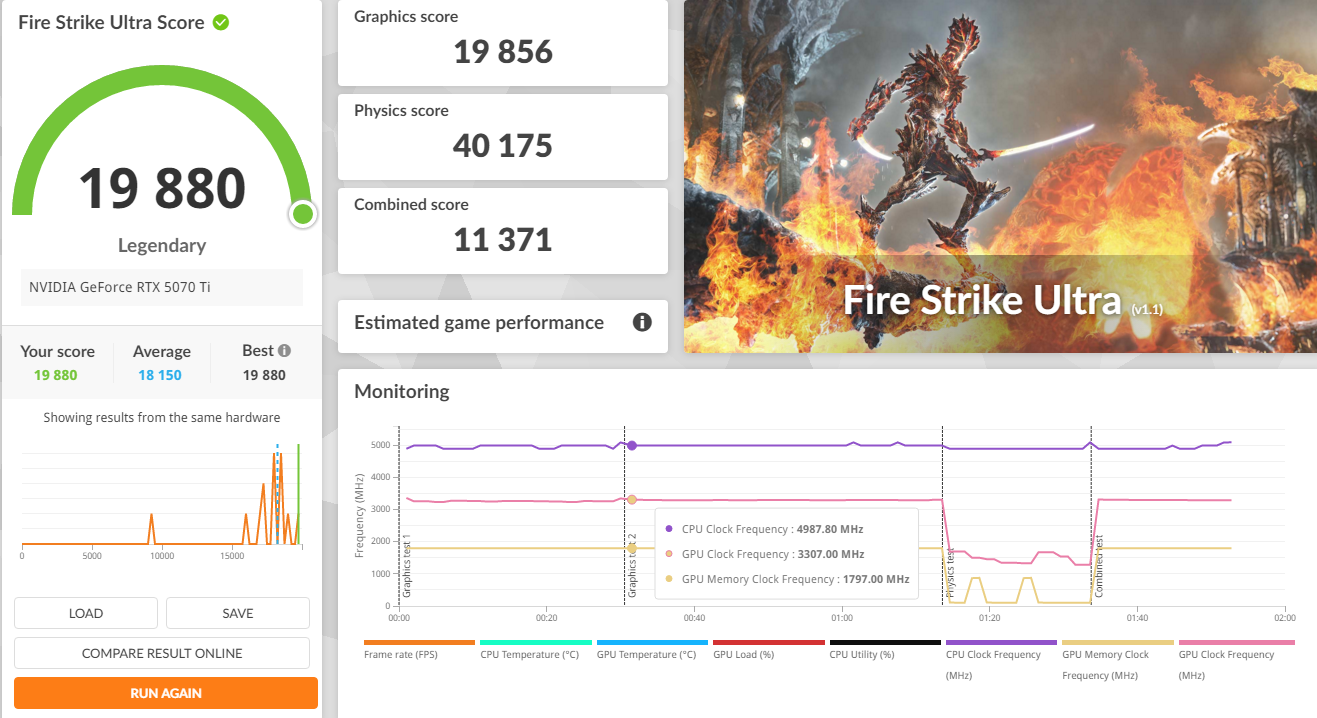Click the large 19 880 gauge score
Viewport: 1317px width, 718px height.
pos(162,187)
